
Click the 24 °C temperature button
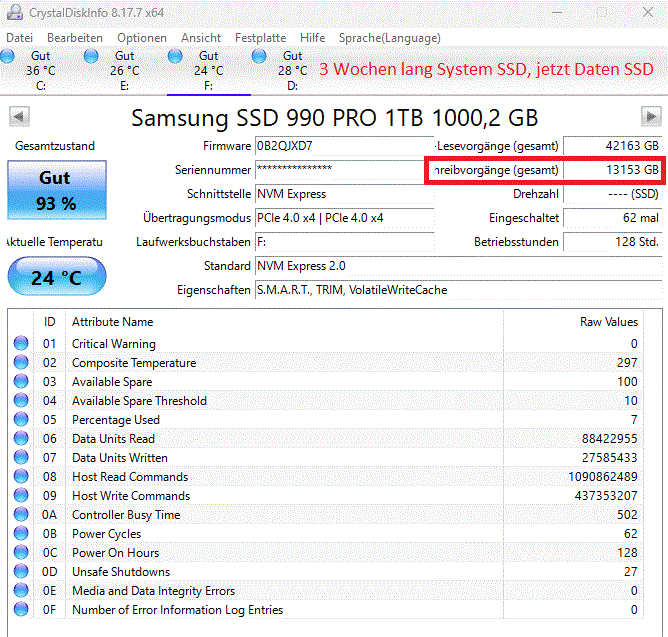click(57, 276)
